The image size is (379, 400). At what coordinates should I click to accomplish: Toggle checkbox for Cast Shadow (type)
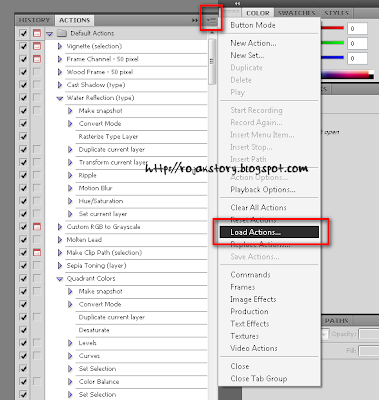click(x=23, y=85)
